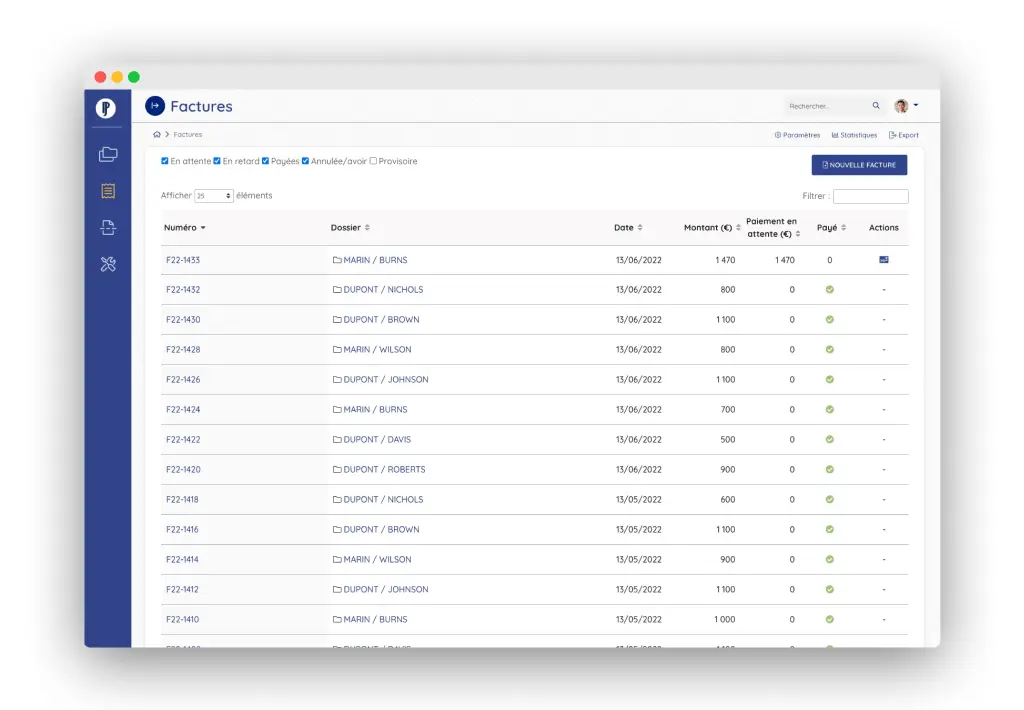Open Paramètres from the top menu

[797, 135]
